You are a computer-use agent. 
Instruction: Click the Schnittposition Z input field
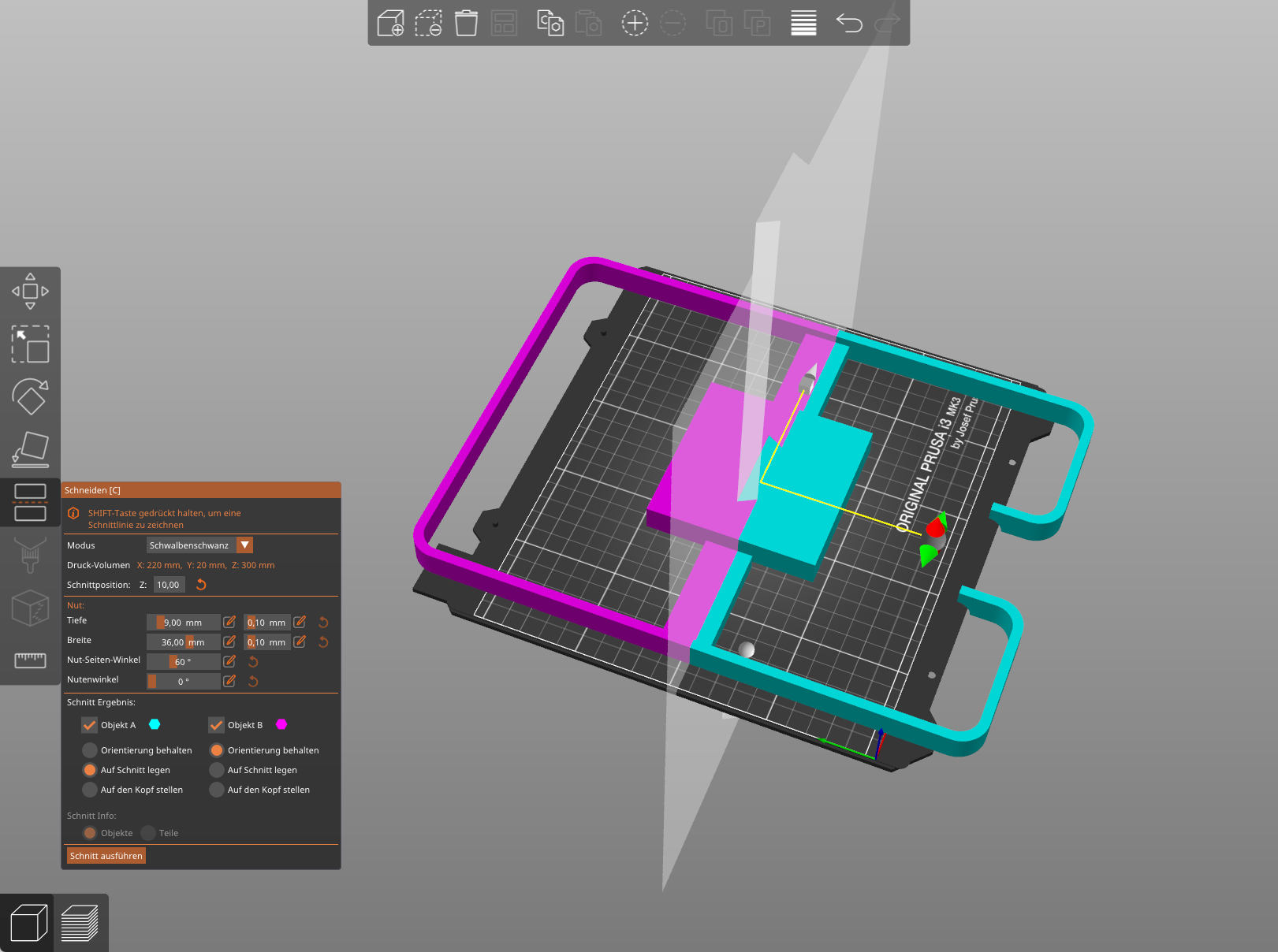tap(169, 585)
